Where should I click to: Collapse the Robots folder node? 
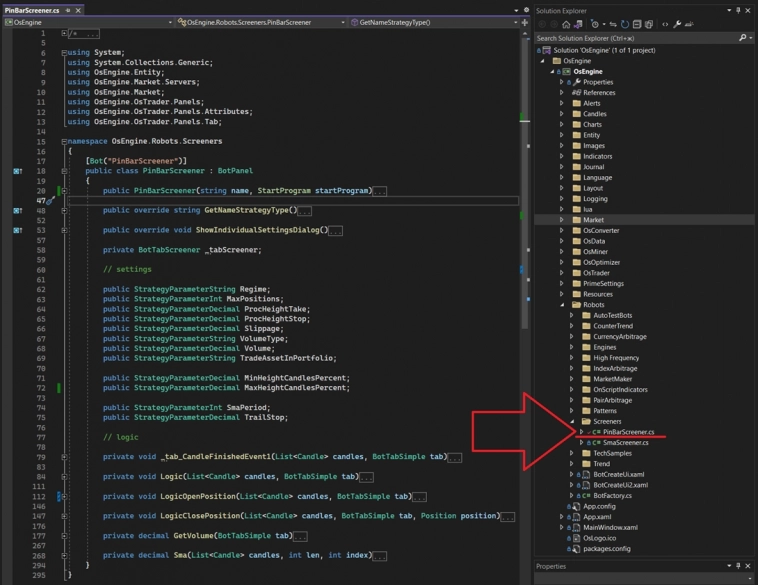coord(562,305)
